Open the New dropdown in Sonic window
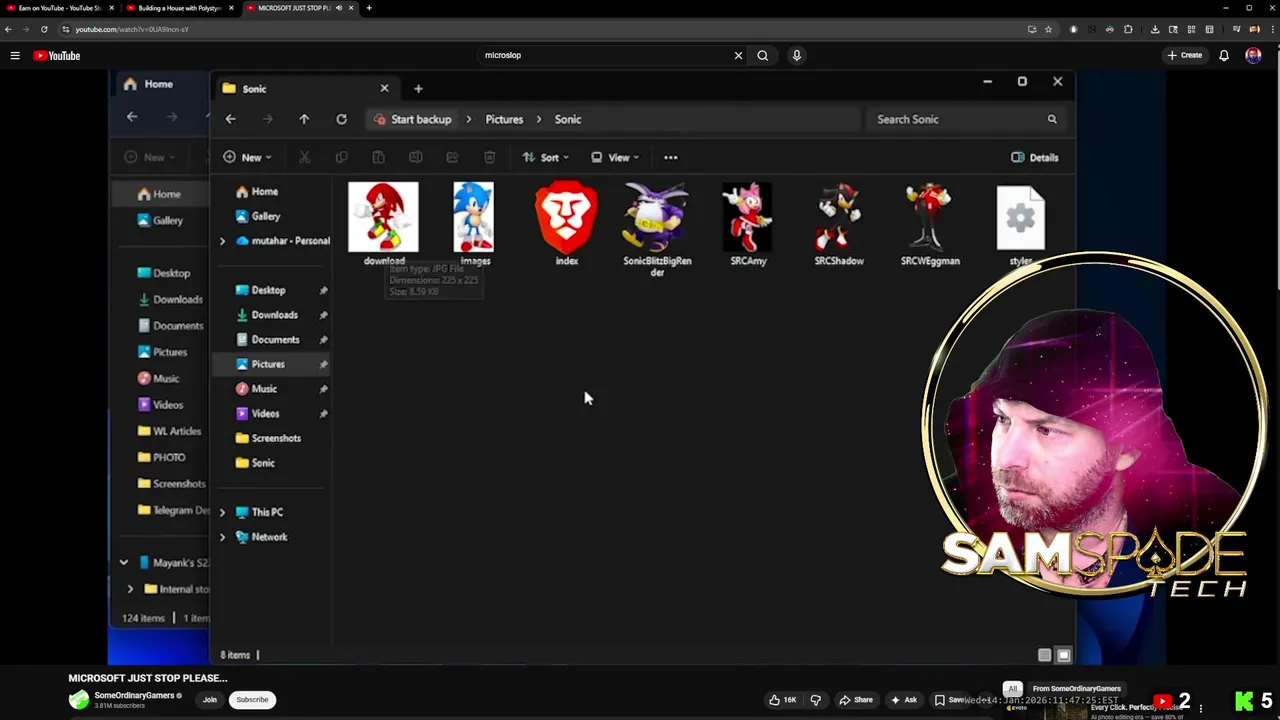Image resolution: width=1280 pixels, height=720 pixels. [x=247, y=157]
